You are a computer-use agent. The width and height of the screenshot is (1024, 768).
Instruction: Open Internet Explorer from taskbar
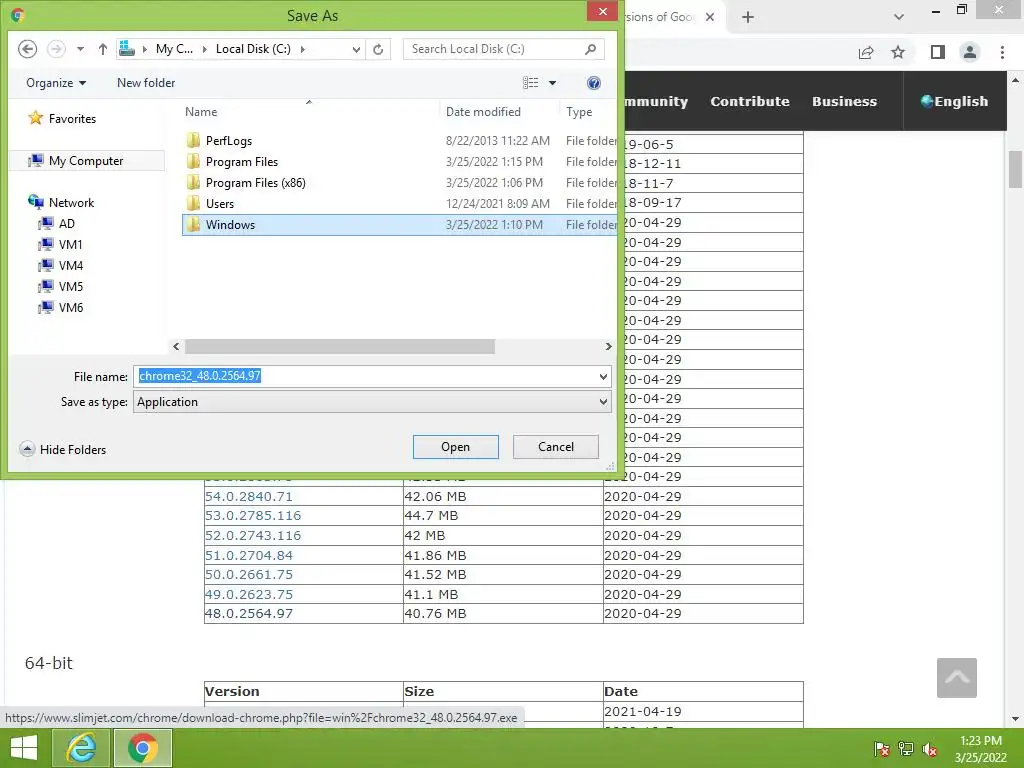pyautogui.click(x=81, y=748)
